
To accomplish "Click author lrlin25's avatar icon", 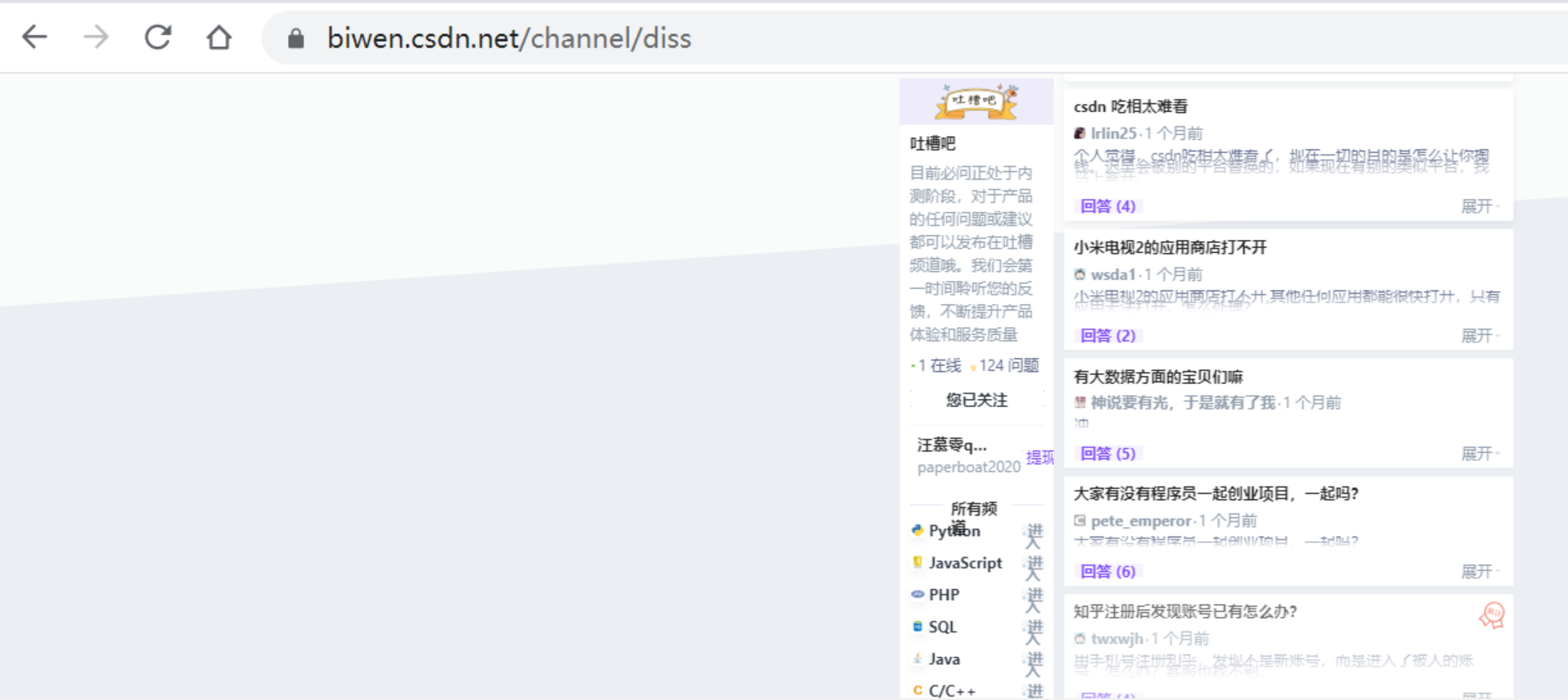I will 1080,133.
